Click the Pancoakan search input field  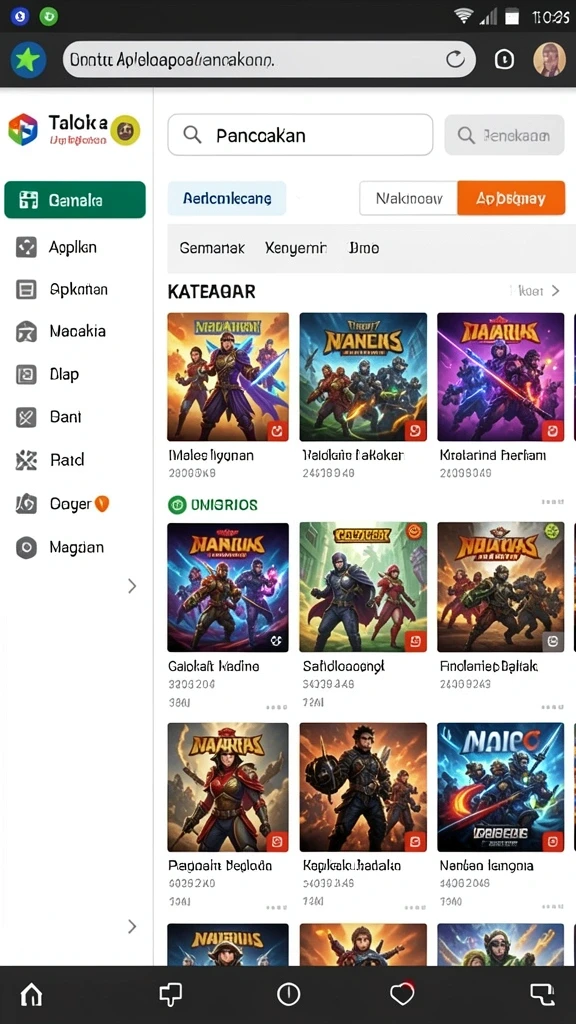tap(300, 135)
